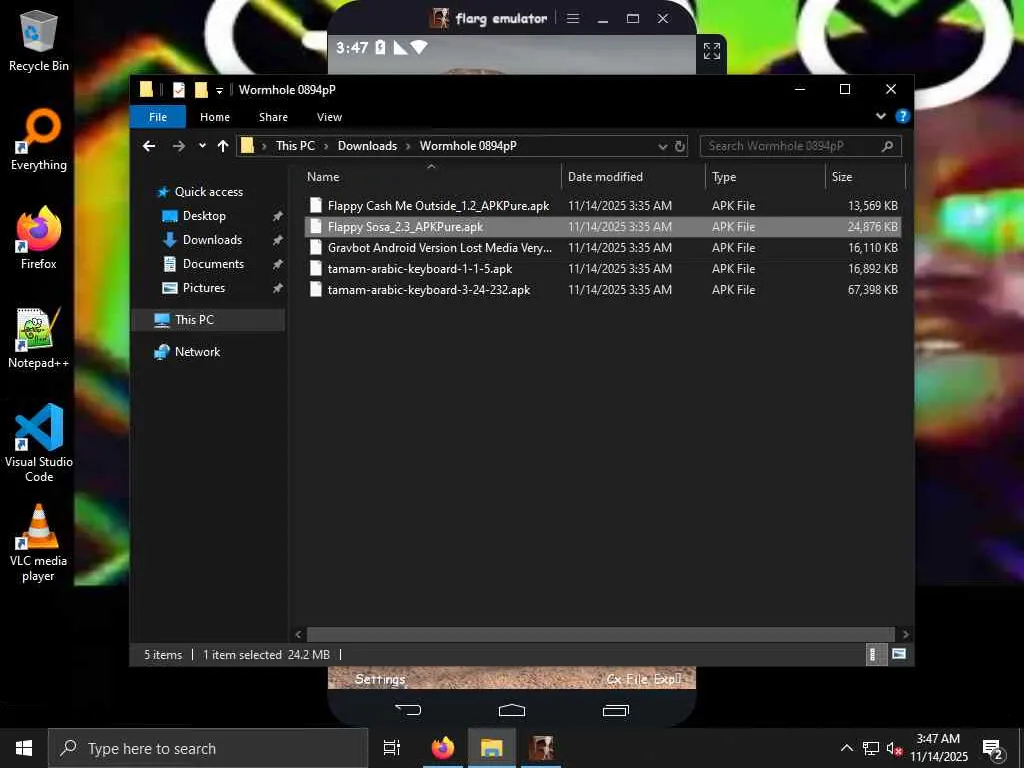The width and height of the screenshot is (1024, 768).
Task: Select Desktop in the navigation pane
Action: click(x=204, y=216)
